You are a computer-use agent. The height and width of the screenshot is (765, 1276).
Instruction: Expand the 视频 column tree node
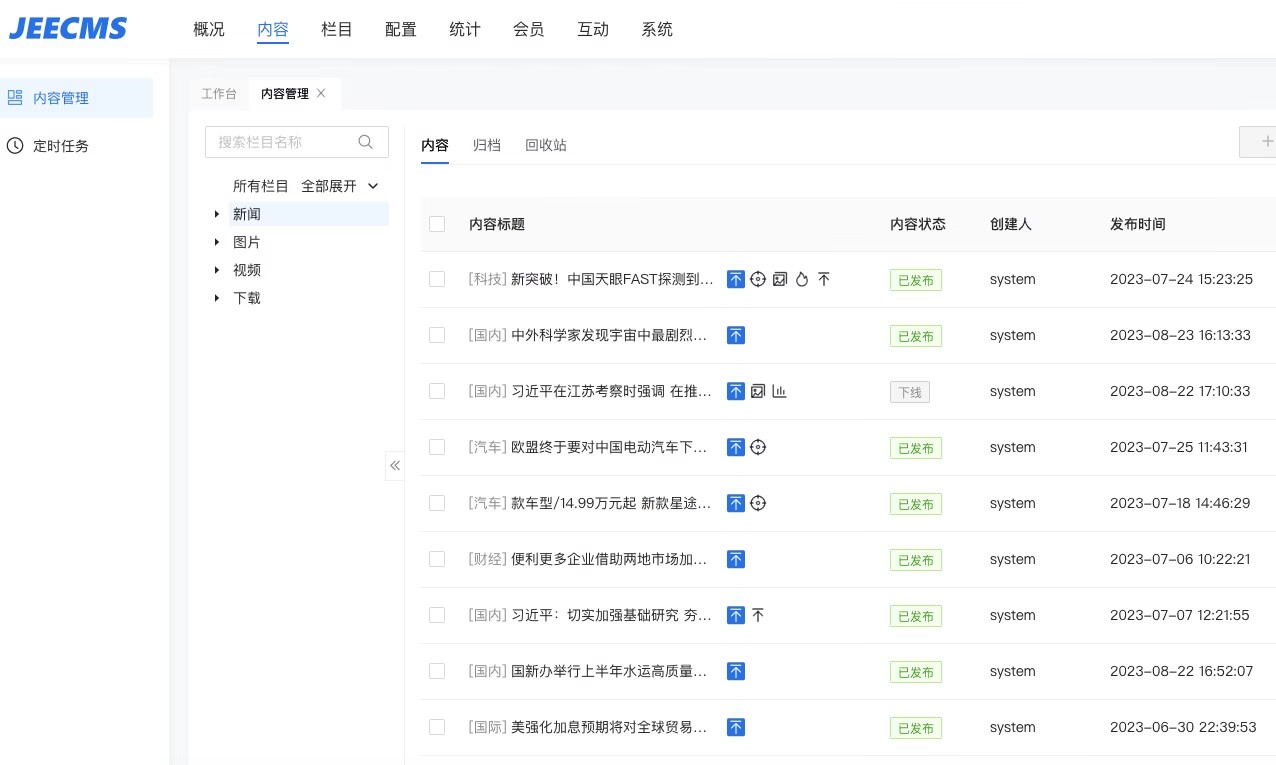[217, 270]
